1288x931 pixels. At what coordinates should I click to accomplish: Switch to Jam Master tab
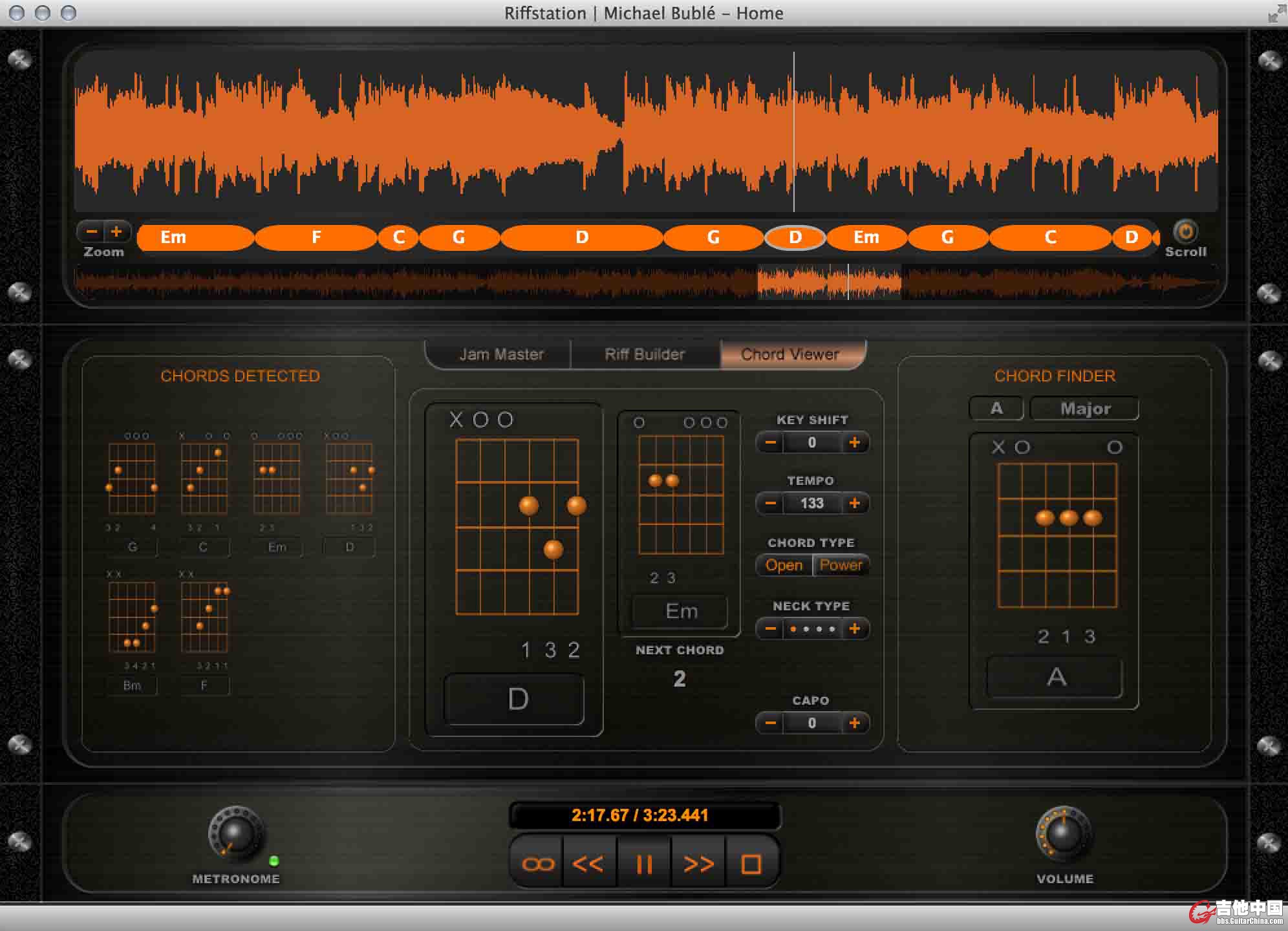(x=501, y=354)
